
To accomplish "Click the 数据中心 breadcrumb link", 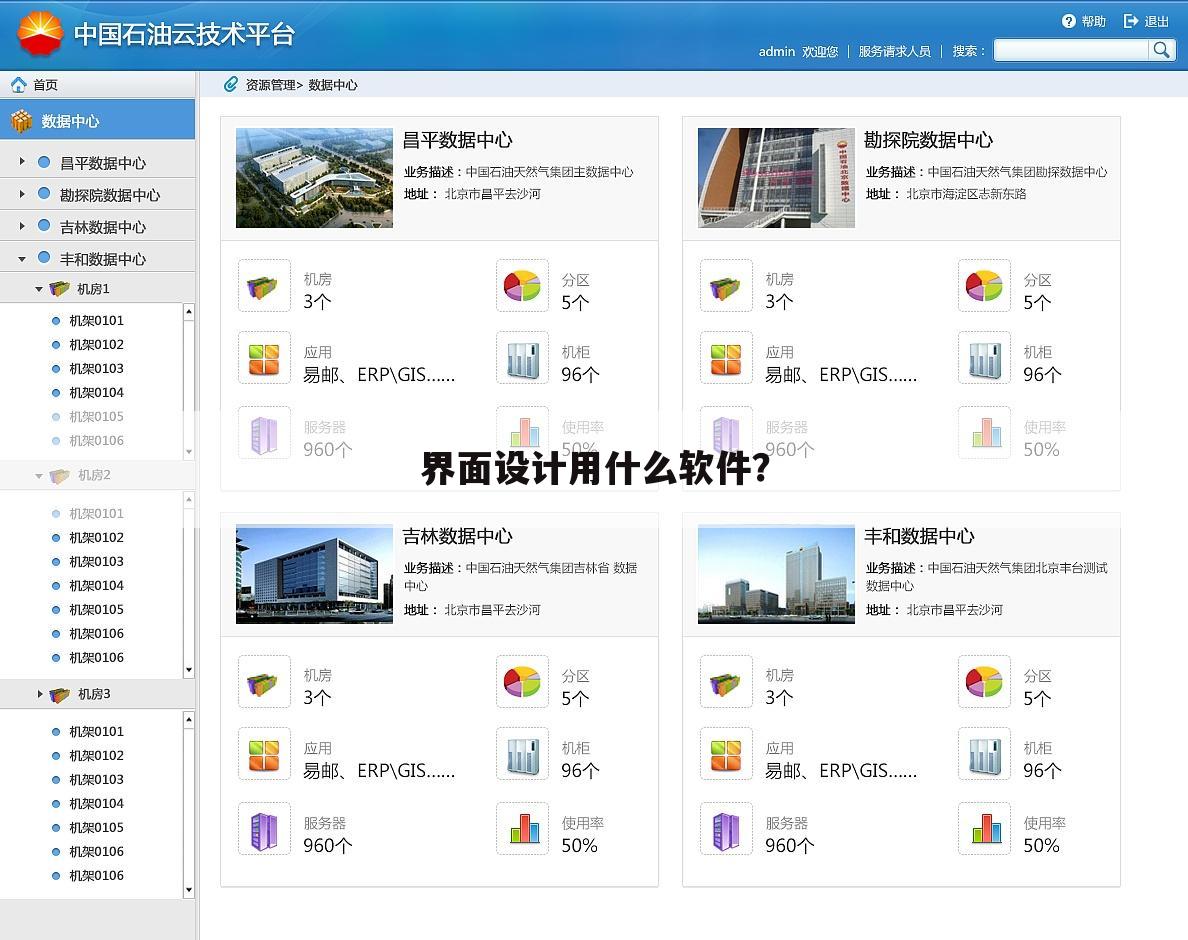I will click(330, 85).
